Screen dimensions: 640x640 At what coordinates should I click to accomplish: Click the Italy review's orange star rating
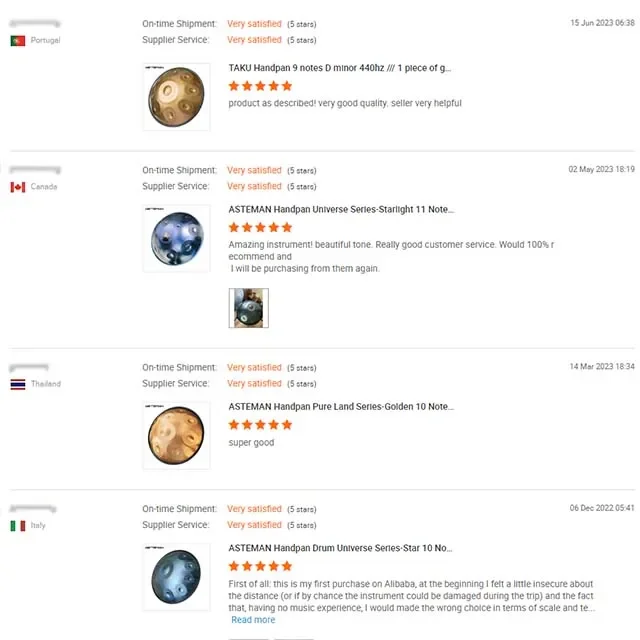coord(260,567)
